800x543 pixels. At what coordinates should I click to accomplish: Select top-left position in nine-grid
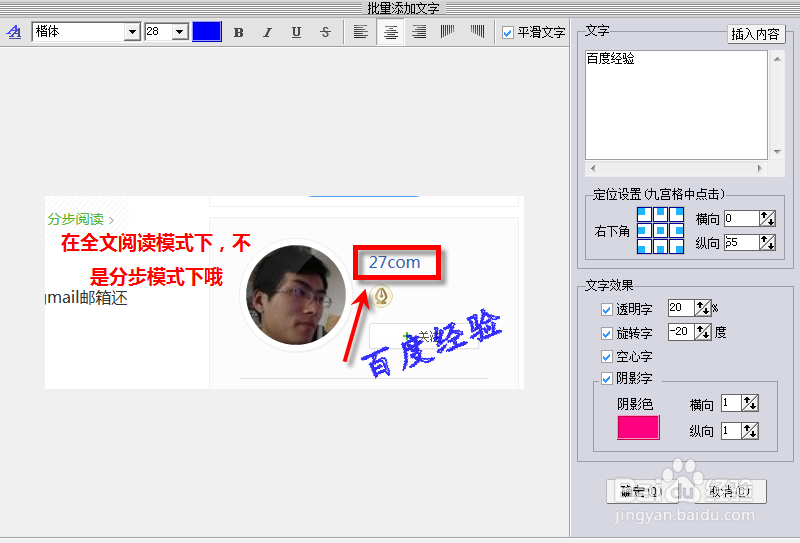click(x=644, y=214)
